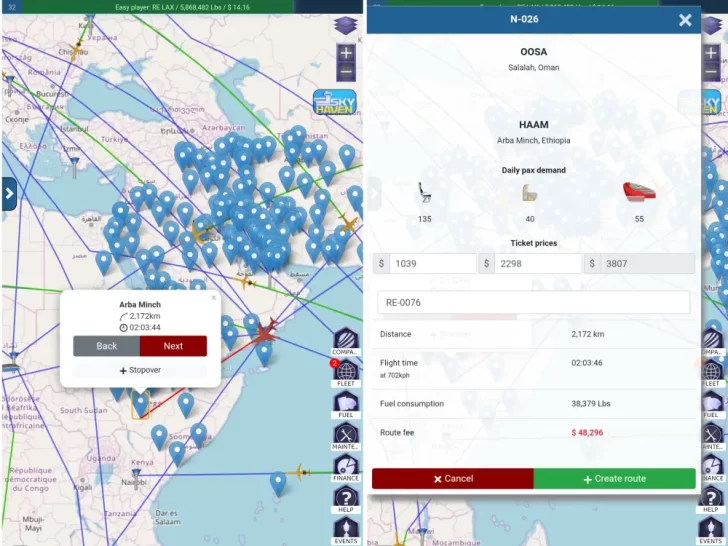Screen dimensions: 728x546
Task: Click the Help question mark icon
Action: [345, 501]
